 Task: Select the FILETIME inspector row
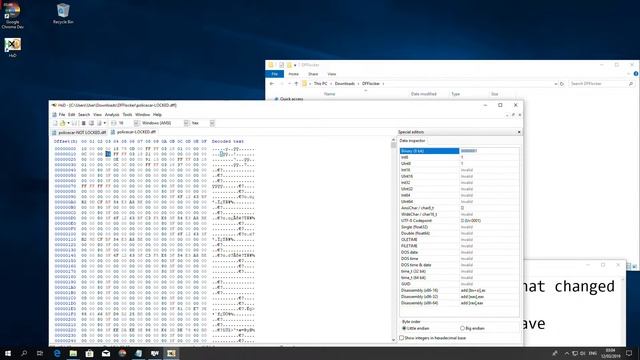tap(459, 246)
